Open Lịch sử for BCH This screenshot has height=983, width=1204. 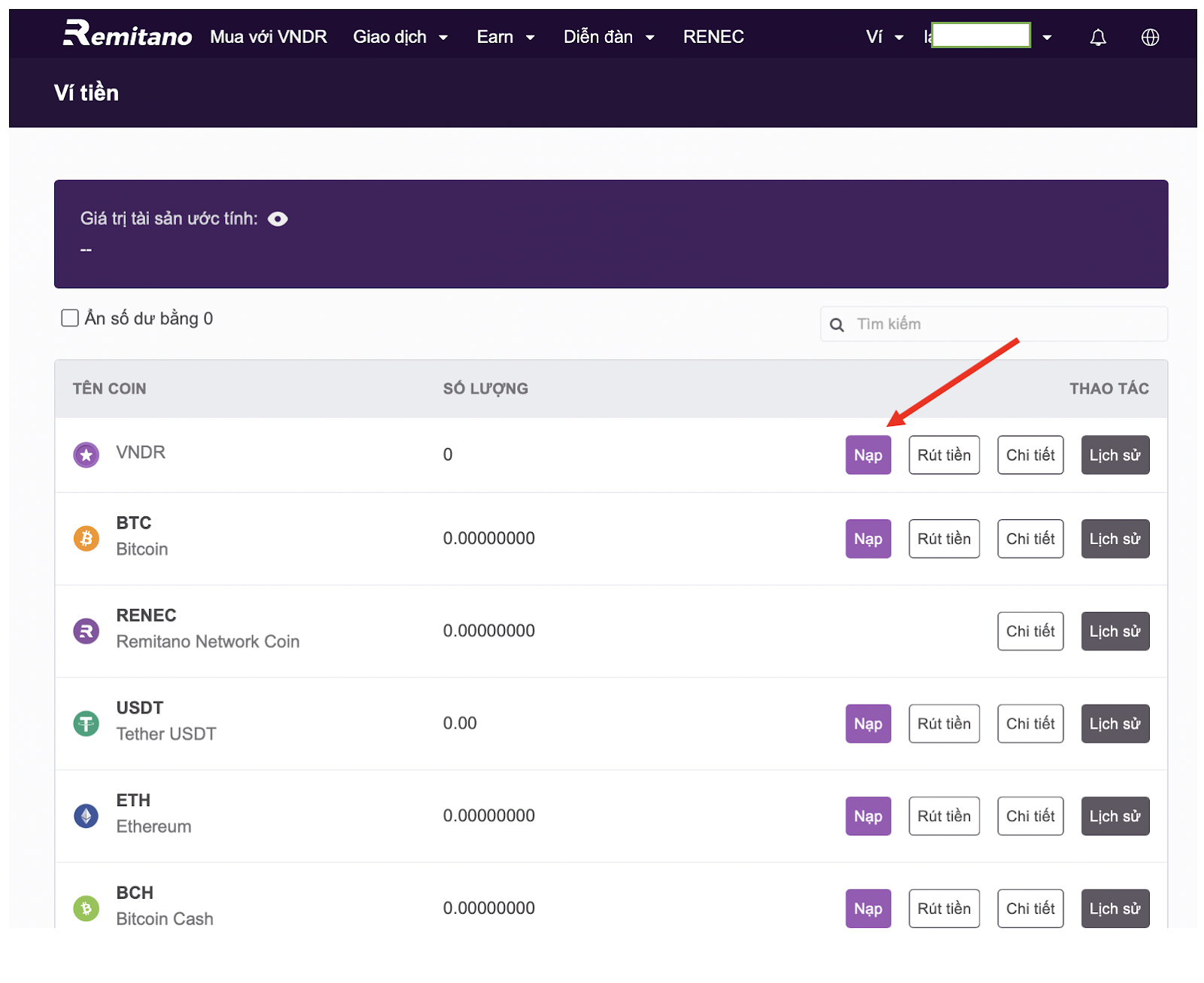point(1115,908)
